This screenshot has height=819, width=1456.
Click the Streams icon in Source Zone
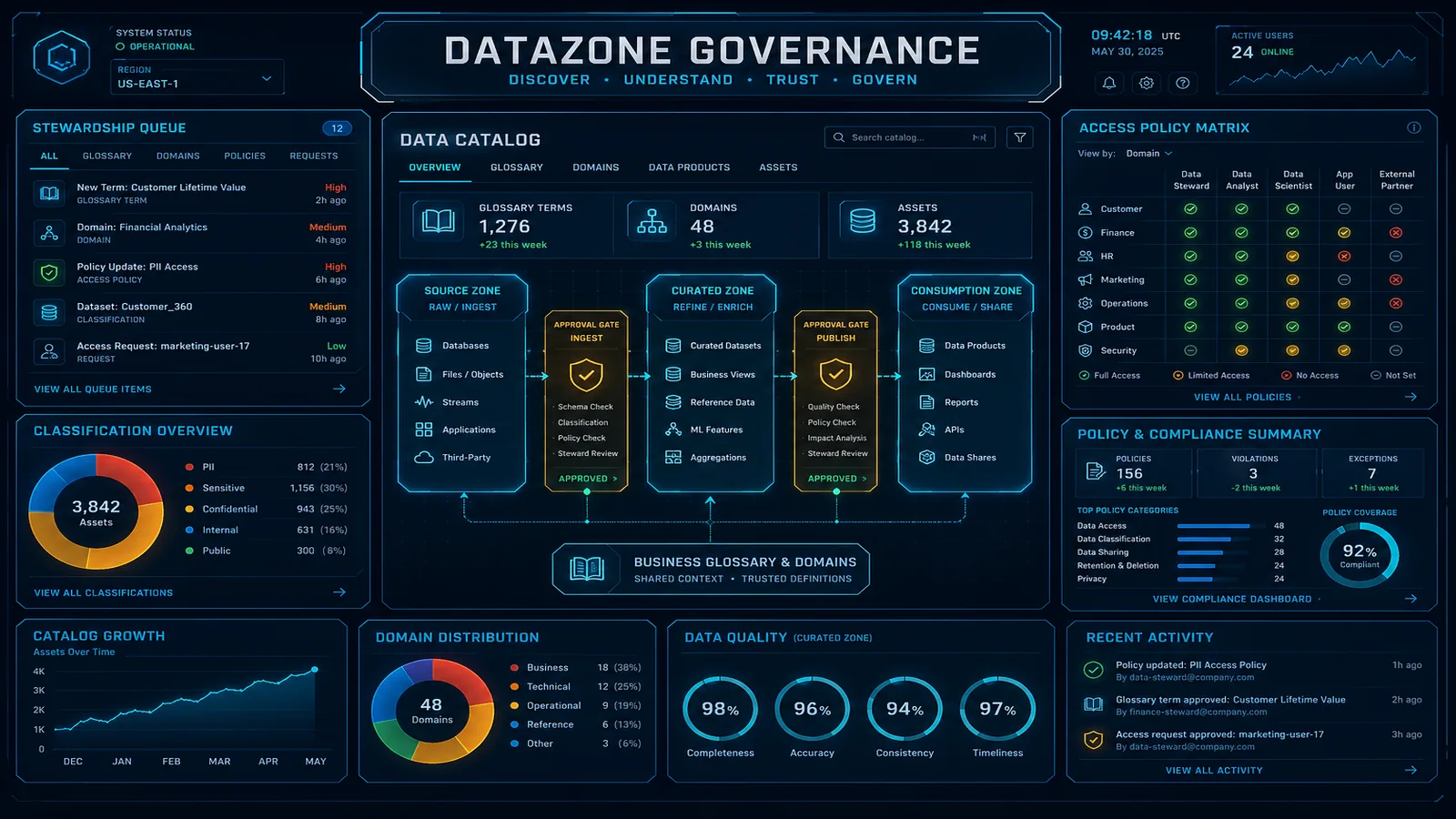(423, 401)
